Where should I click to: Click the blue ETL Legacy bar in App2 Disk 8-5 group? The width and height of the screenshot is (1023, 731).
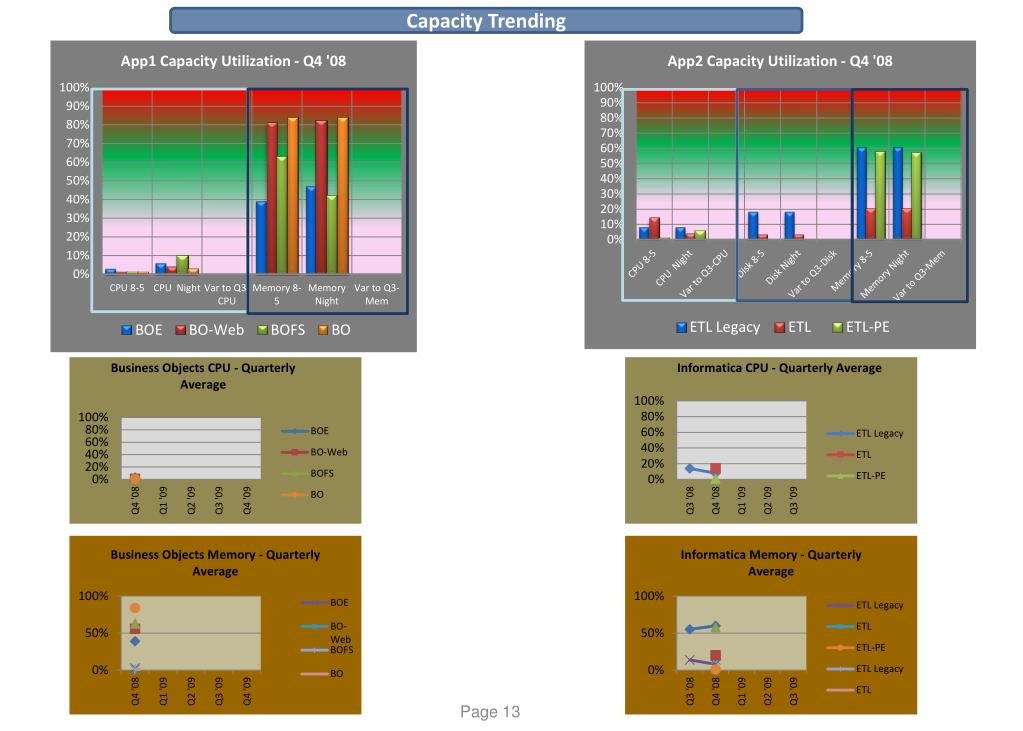pyautogui.click(x=754, y=226)
